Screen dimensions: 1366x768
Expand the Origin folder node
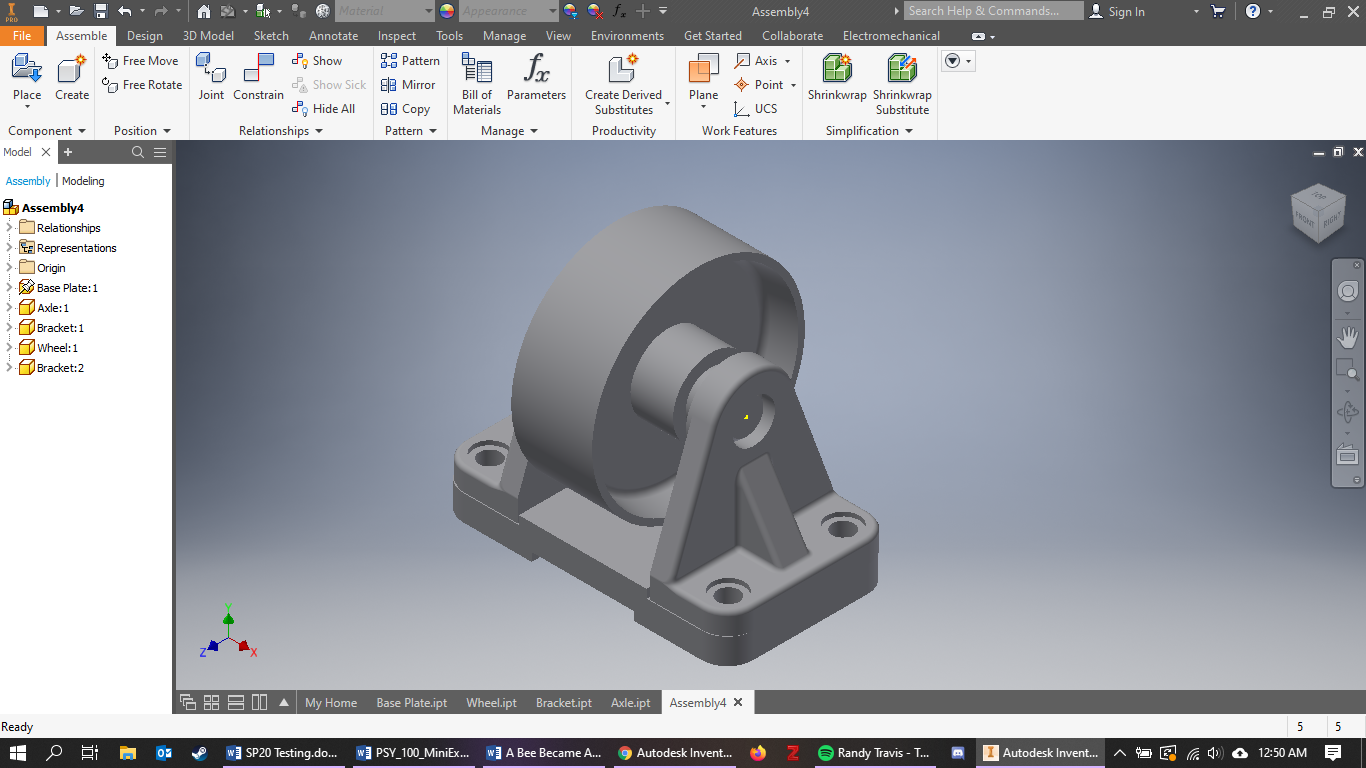(x=9, y=268)
